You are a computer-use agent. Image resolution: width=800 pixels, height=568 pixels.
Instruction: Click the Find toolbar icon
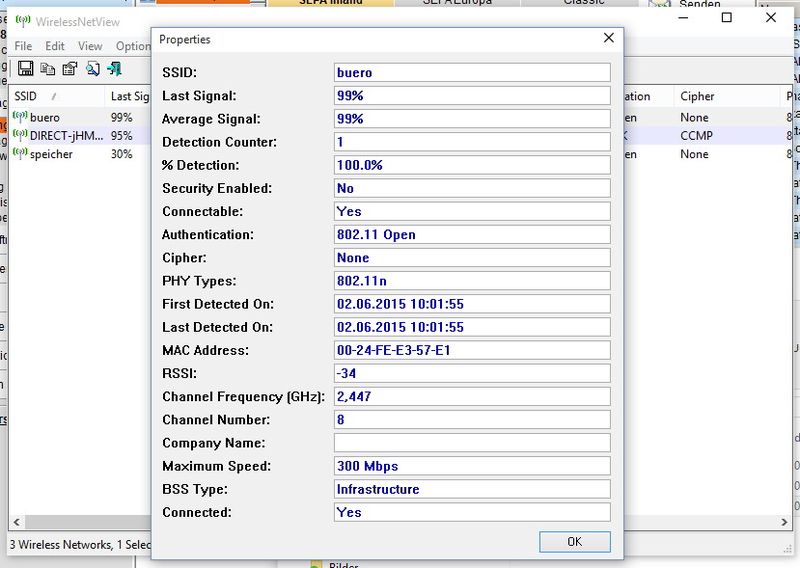tap(92, 68)
